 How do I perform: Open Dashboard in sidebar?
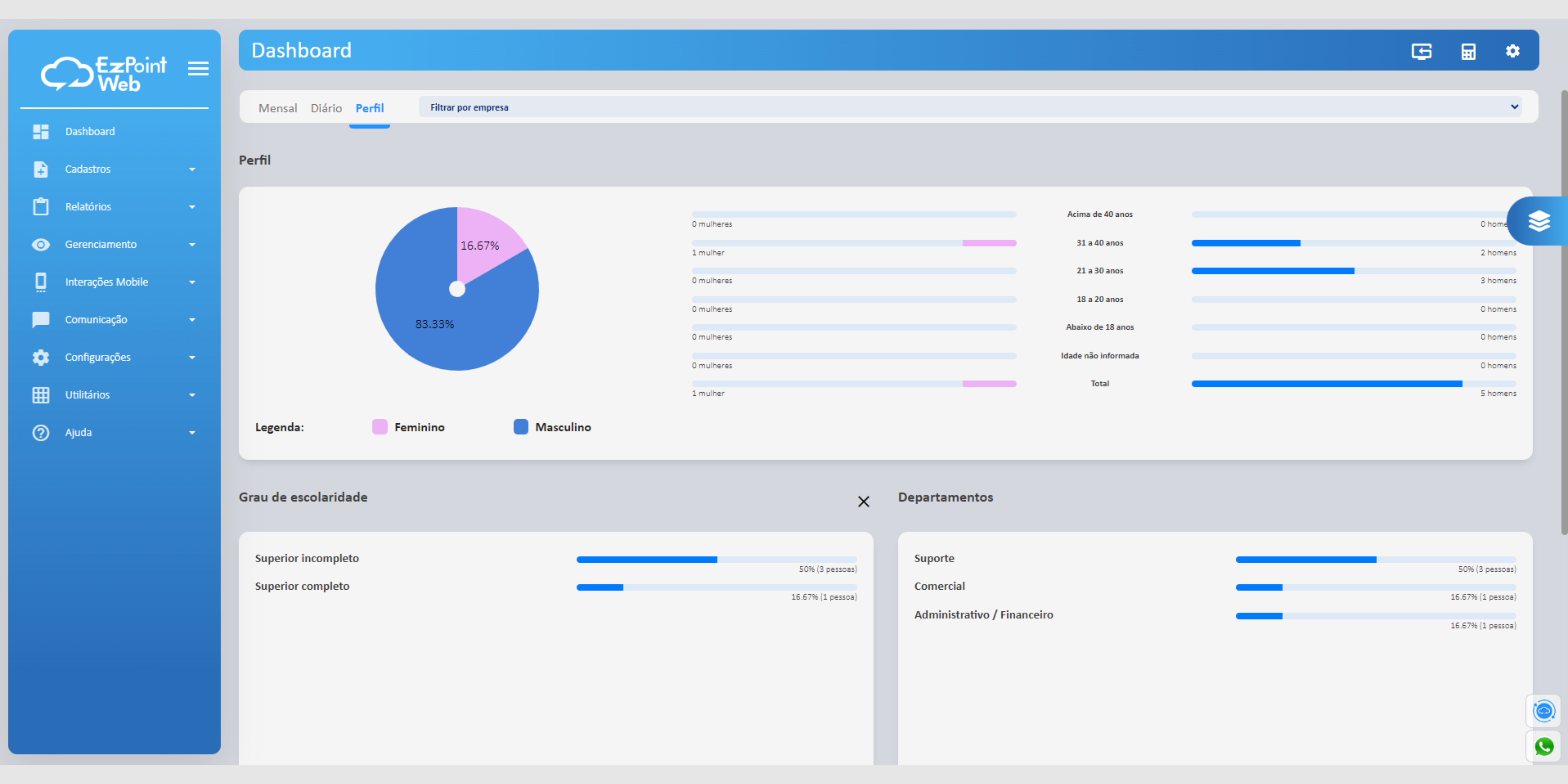point(90,132)
